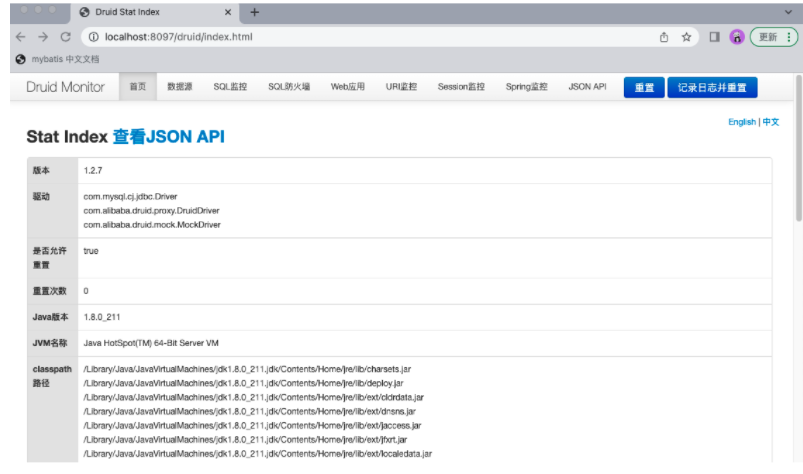The image size is (803, 474).
Task: Select version value 1.2.7
Action: (93, 170)
